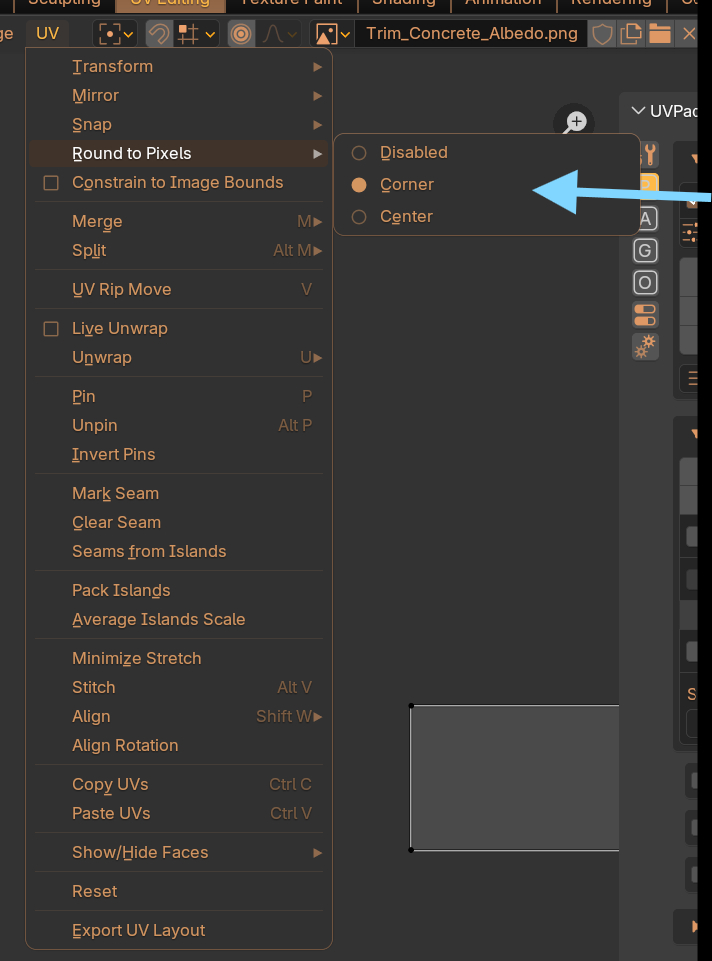Enable Constrain to Image Bounds checkbox

(x=51, y=183)
